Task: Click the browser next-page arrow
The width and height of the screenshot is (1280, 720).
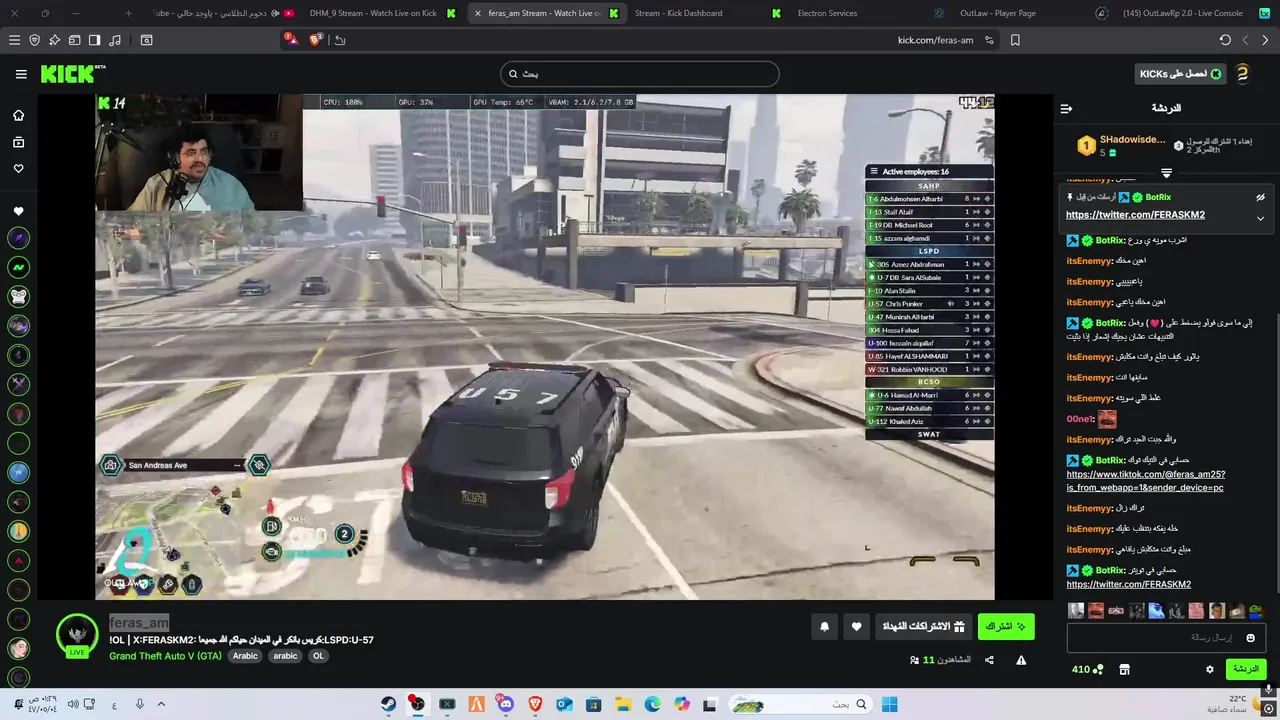Action: click(x=1265, y=40)
